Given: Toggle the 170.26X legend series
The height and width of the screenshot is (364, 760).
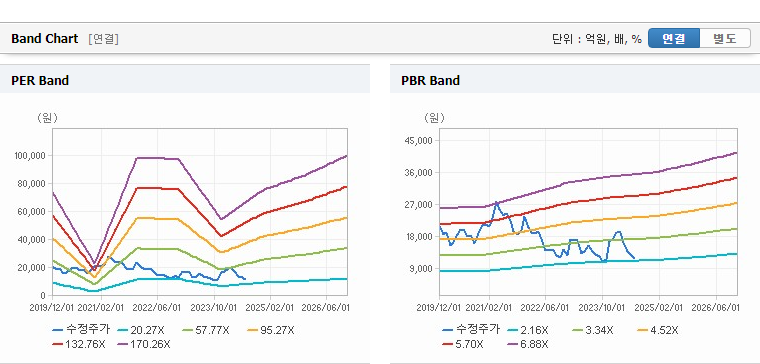Looking at the screenshot, I should (x=144, y=344).
